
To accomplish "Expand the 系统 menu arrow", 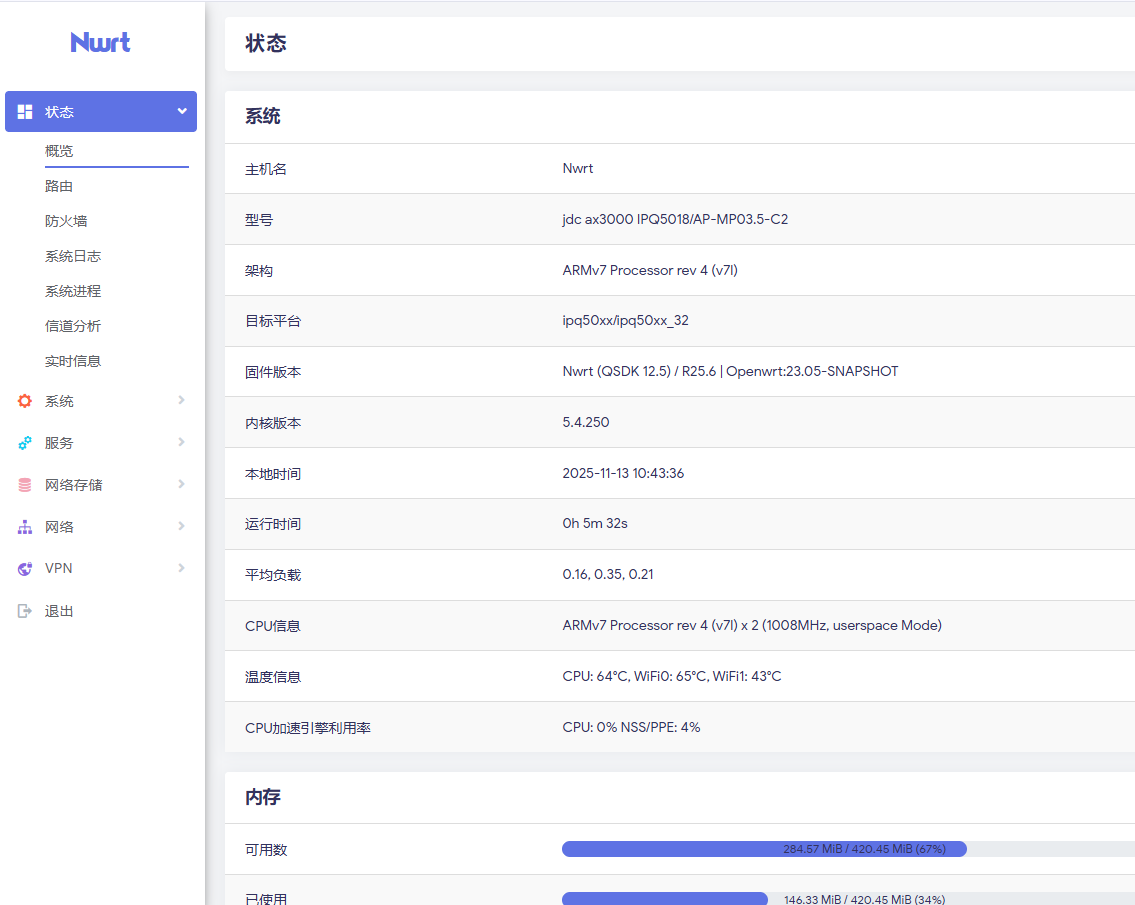I will 181,400.
